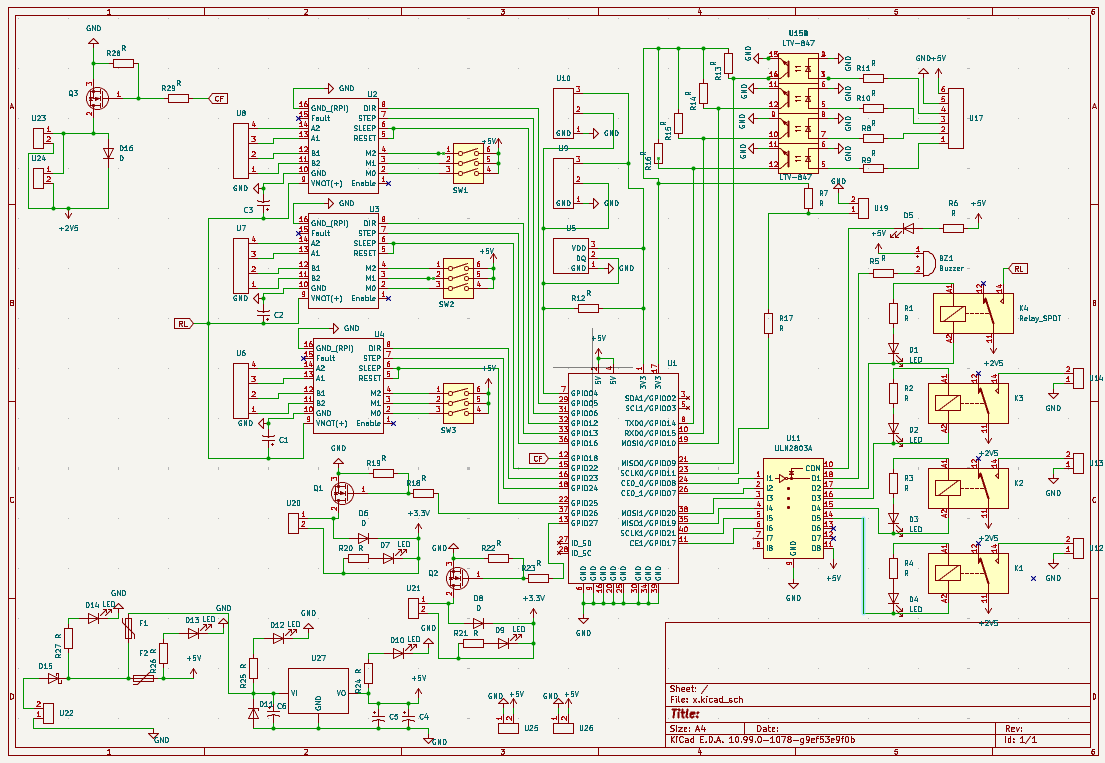
Task: Click the 'Title:' field in title block
Action: [x=684, y=714]
